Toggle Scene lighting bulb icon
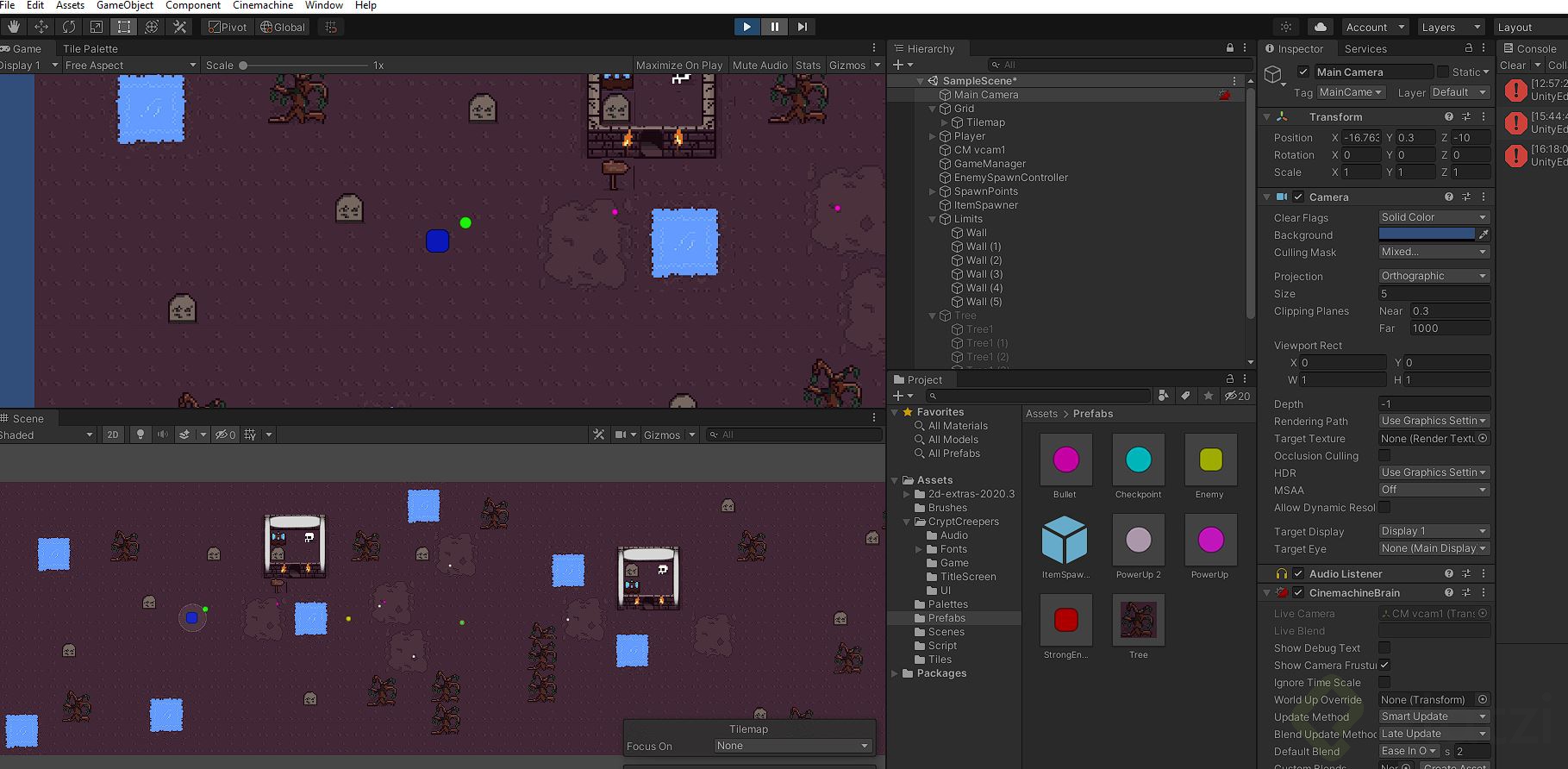 click(x=141, y=435)
